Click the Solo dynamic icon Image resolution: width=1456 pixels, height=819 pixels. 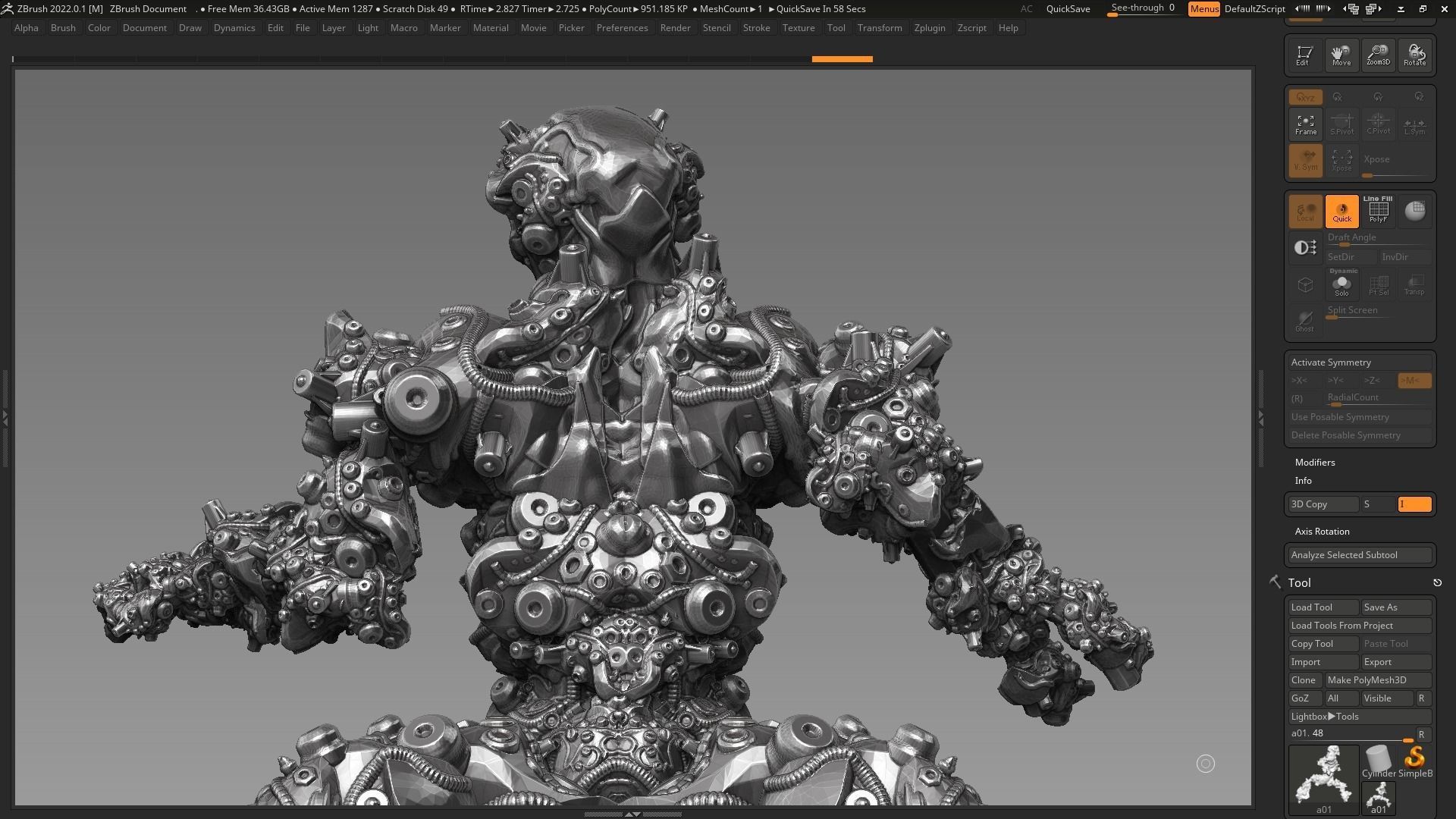[1341, 285]
